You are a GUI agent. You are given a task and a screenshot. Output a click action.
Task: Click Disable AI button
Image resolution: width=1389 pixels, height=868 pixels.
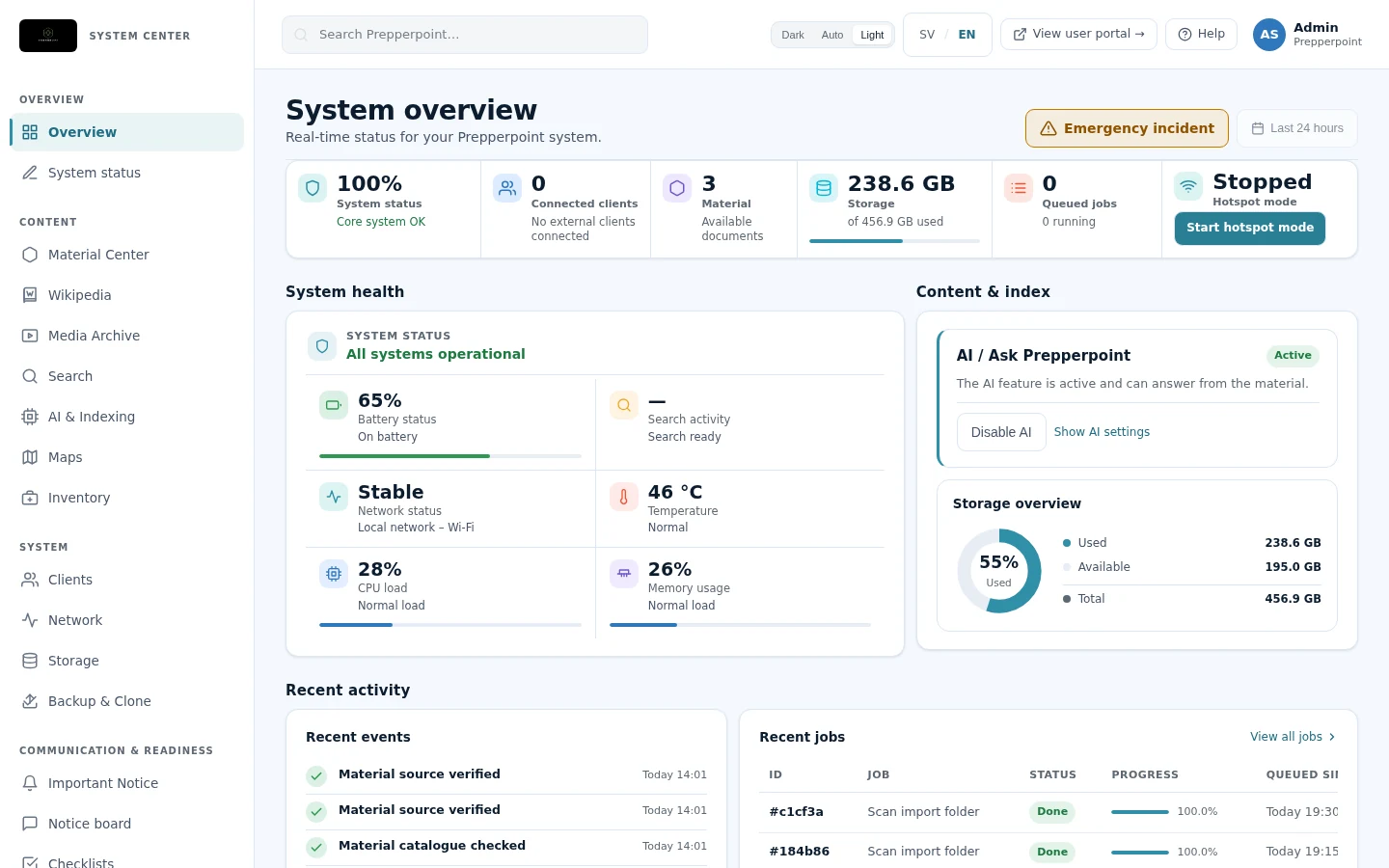1001,432
